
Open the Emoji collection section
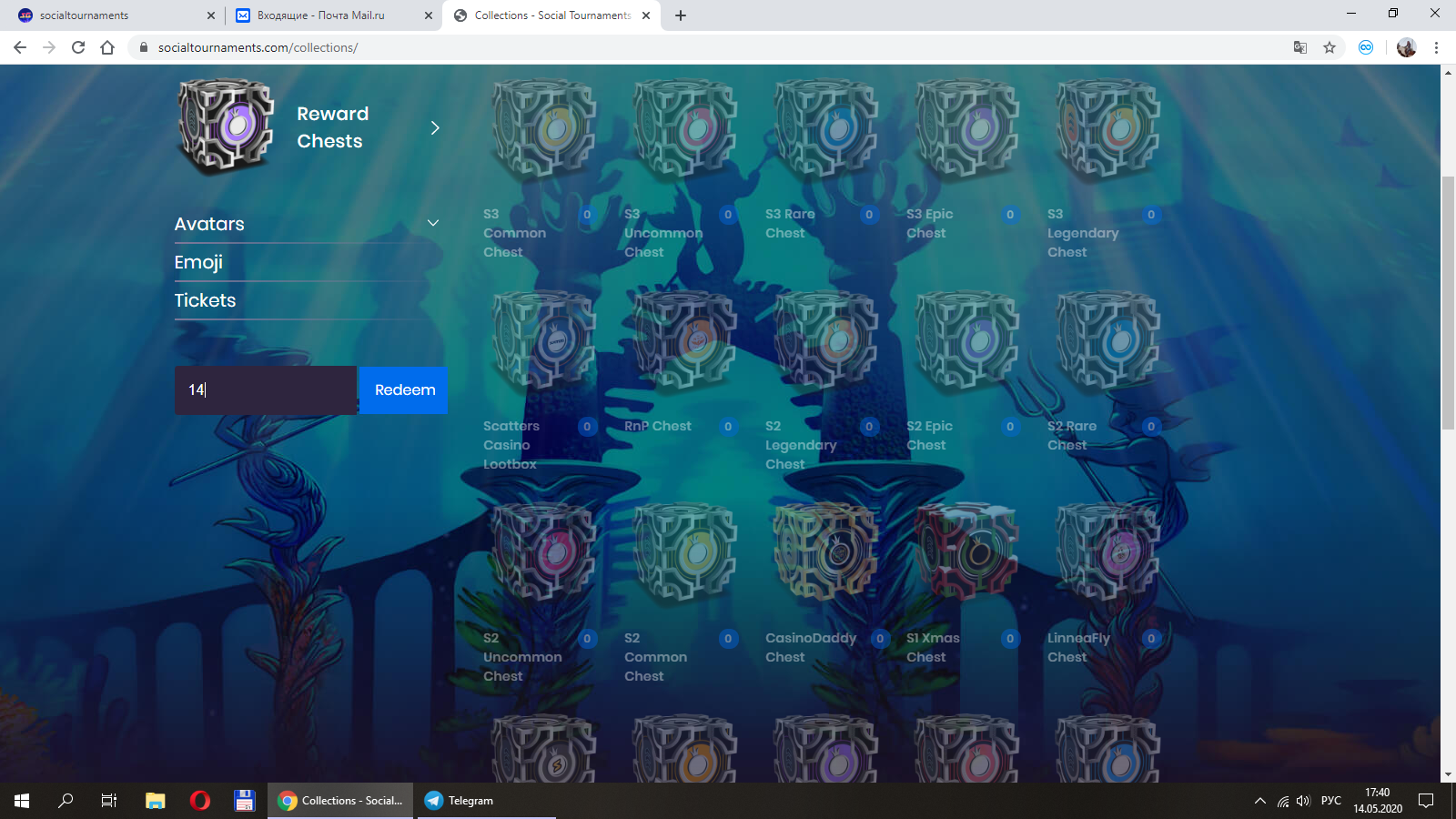tap(198, 262)
